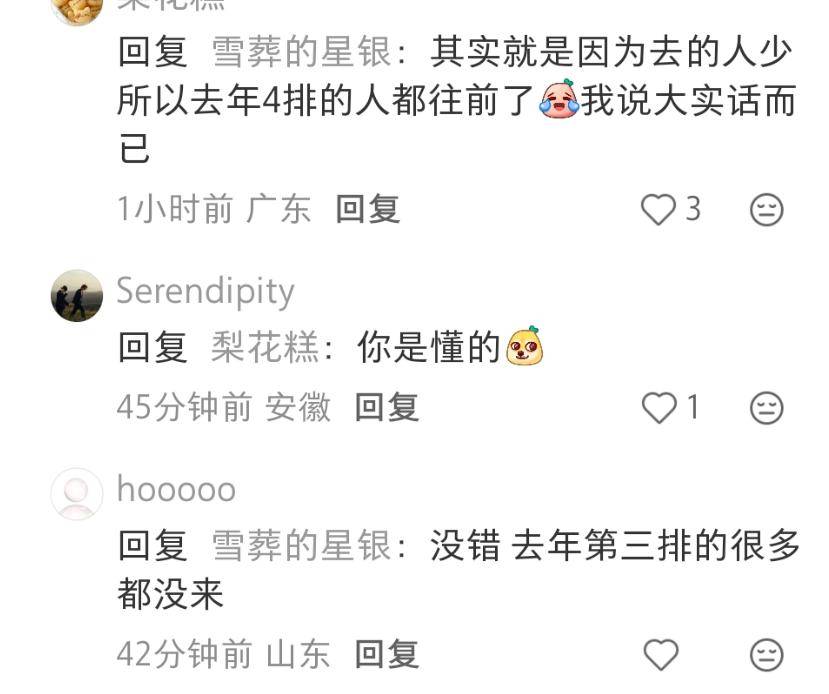Open 雪葬的星银 mention in the top comment

click(x=302, y=52)
